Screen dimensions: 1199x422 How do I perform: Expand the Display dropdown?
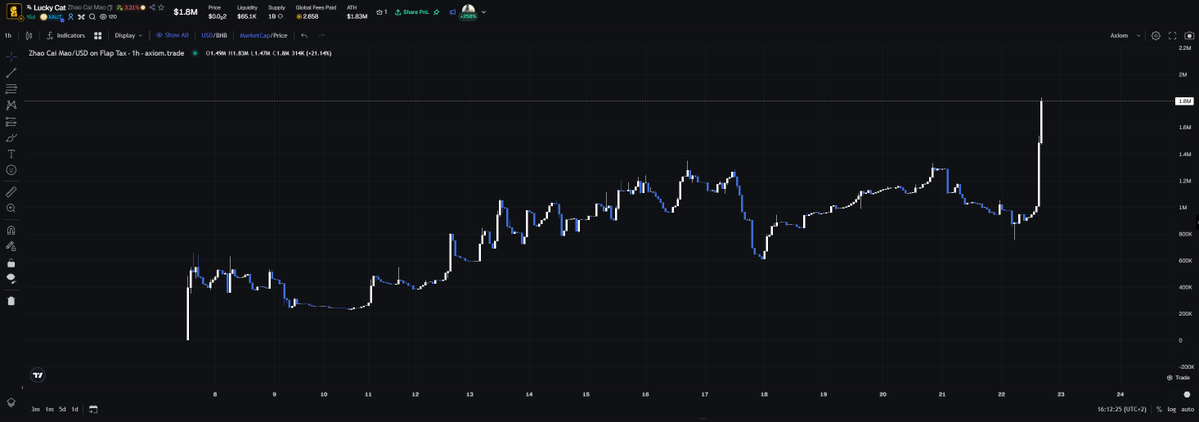(128, 35)
